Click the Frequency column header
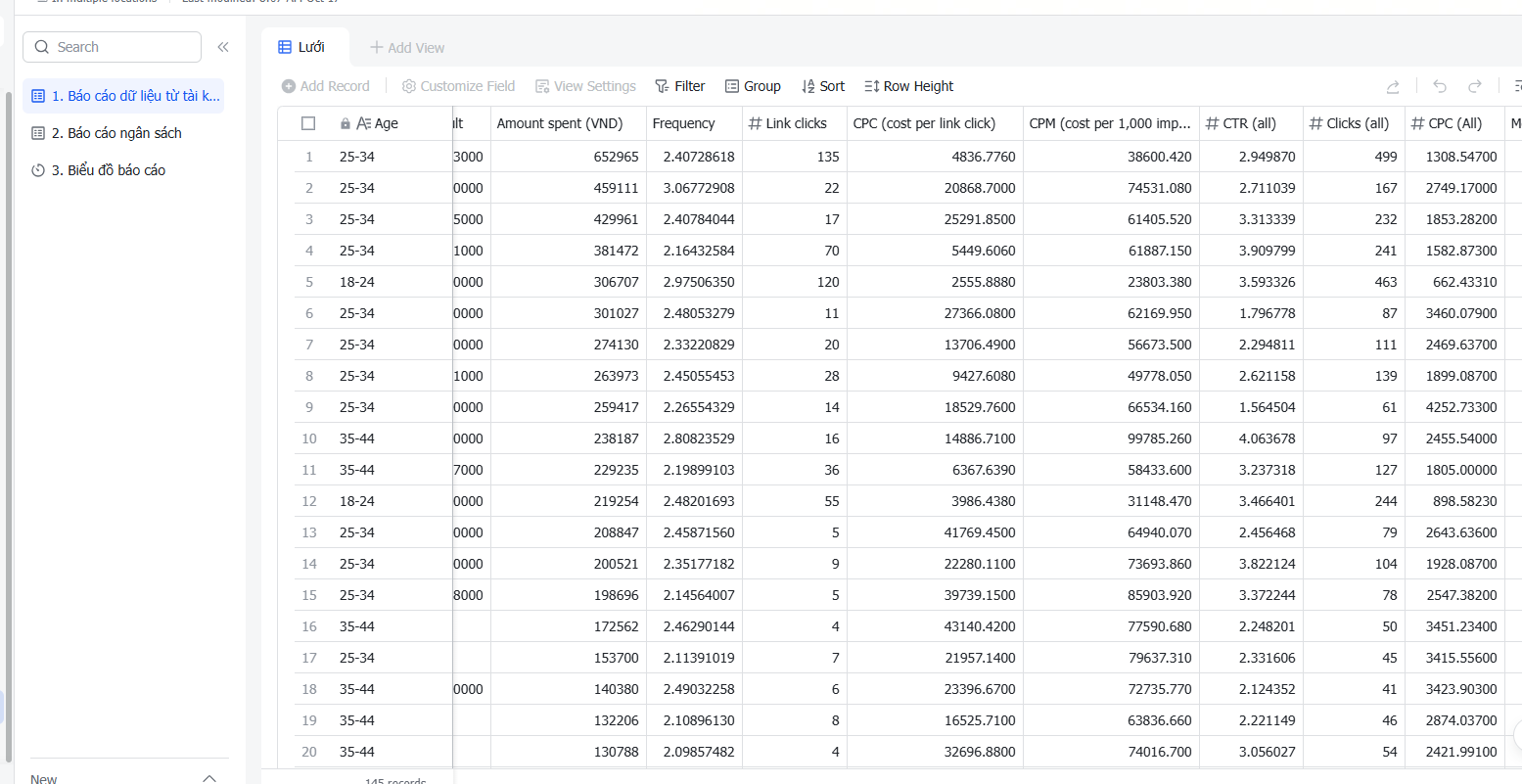This screenshot has height=784, width=1522. point(694,123)
